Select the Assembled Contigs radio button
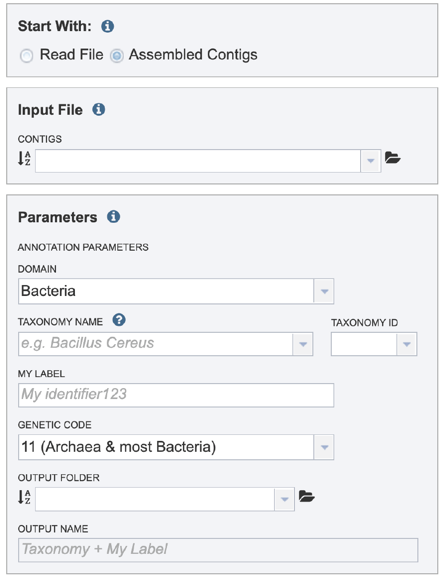This screenshot has height=579, width=447. coord(117,56)
